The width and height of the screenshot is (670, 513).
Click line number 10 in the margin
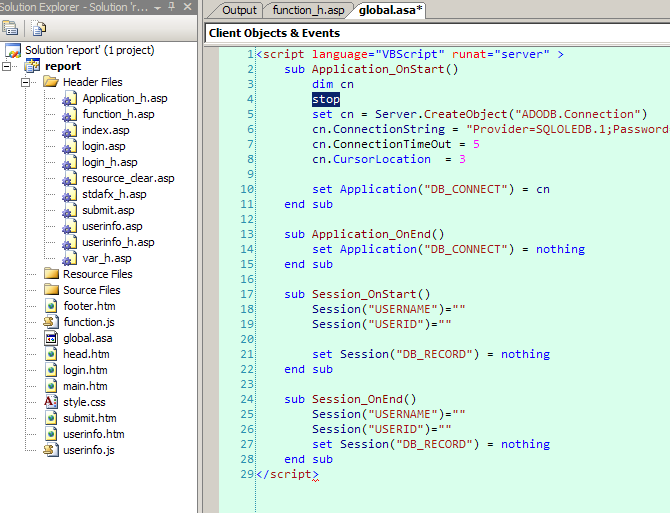tap(247, 189)
